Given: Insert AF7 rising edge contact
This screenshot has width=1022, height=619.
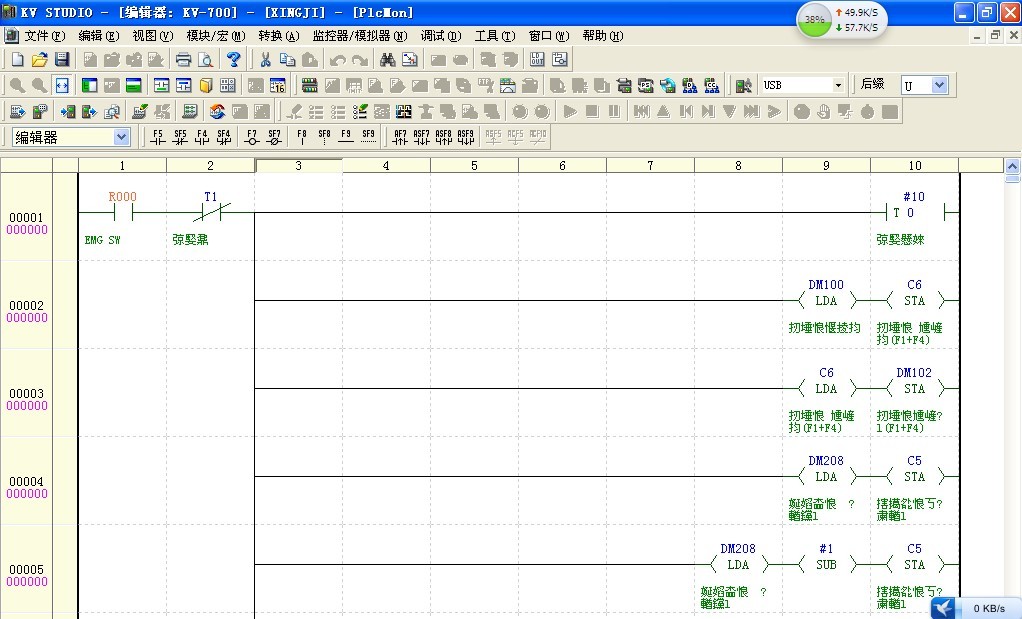Looking at the screenshot, I should (400, 137).
